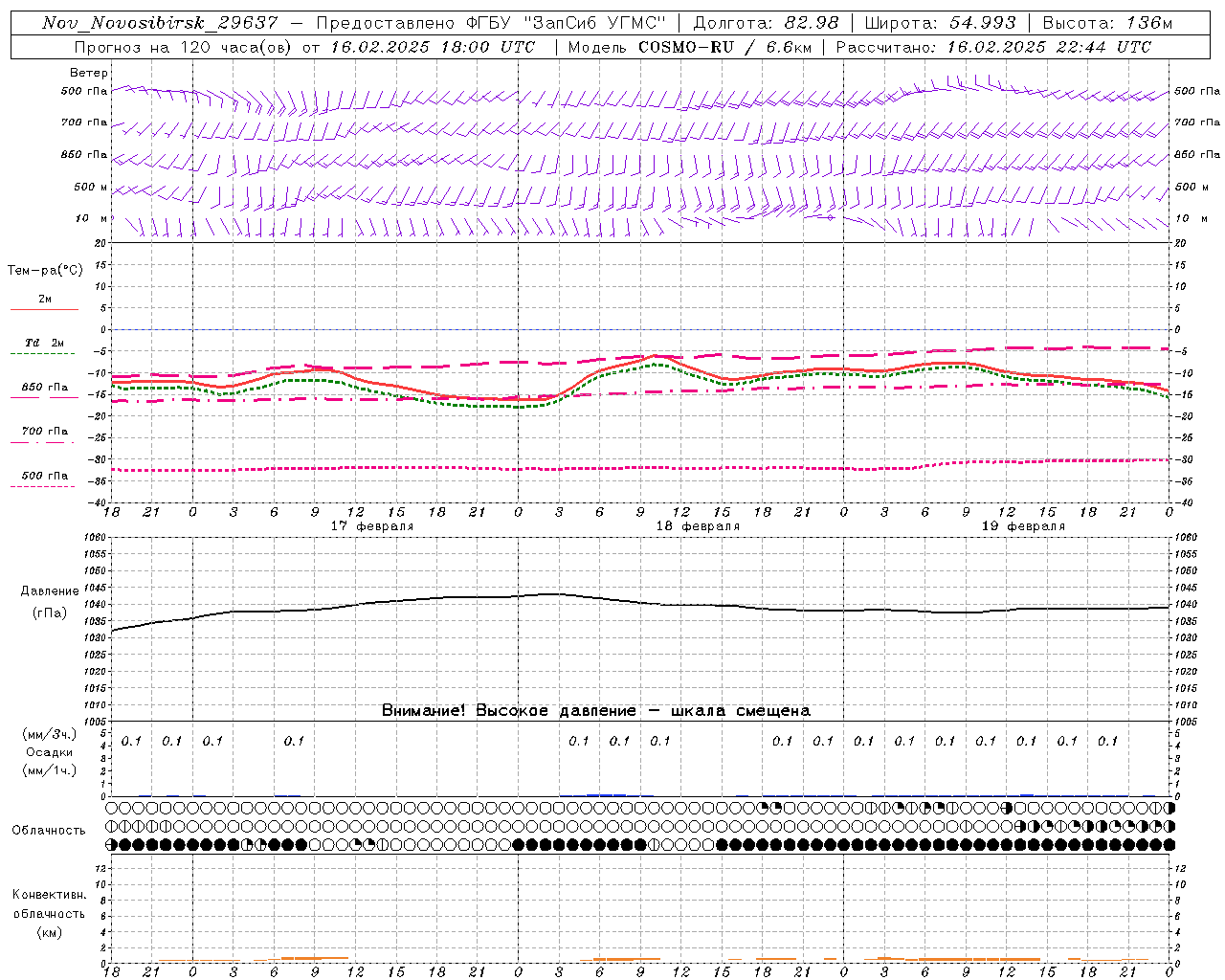Click the Td 2м legend entry
The image size is (1225, 980).
(x=45, y=343)
